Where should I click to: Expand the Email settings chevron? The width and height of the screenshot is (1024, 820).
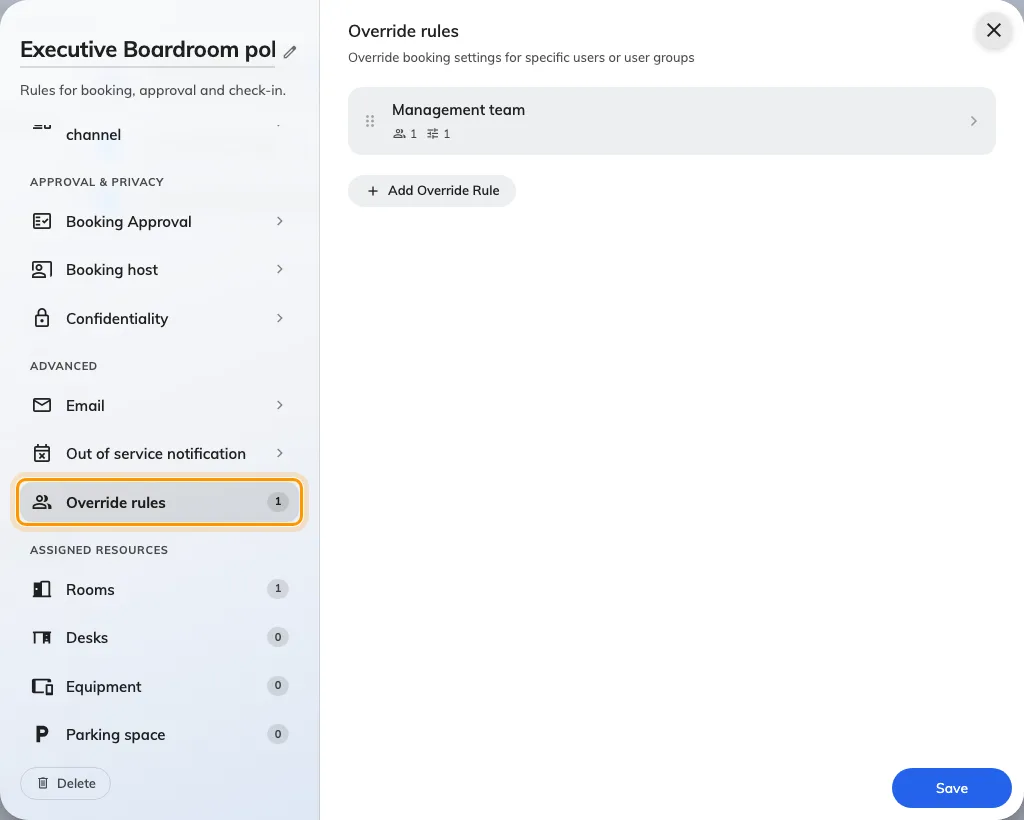pos(280,405)
